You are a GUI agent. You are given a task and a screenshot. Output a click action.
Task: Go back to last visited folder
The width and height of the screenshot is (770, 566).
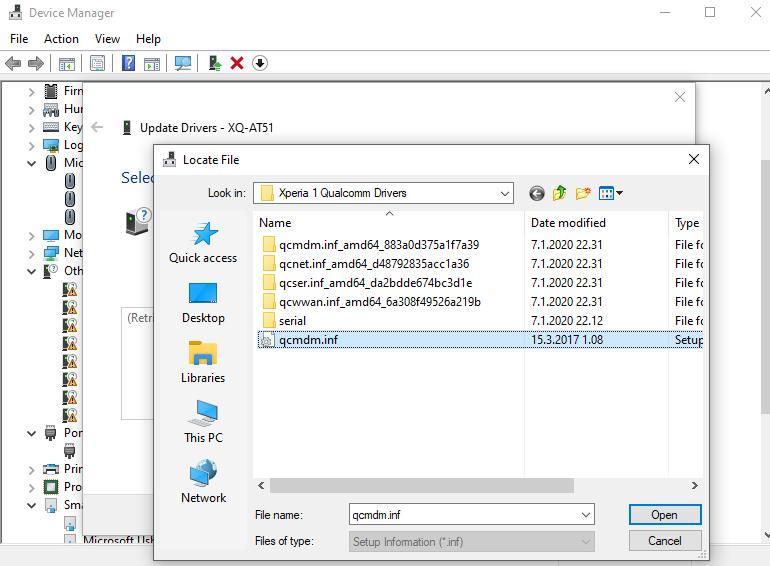tap(537, 193)
